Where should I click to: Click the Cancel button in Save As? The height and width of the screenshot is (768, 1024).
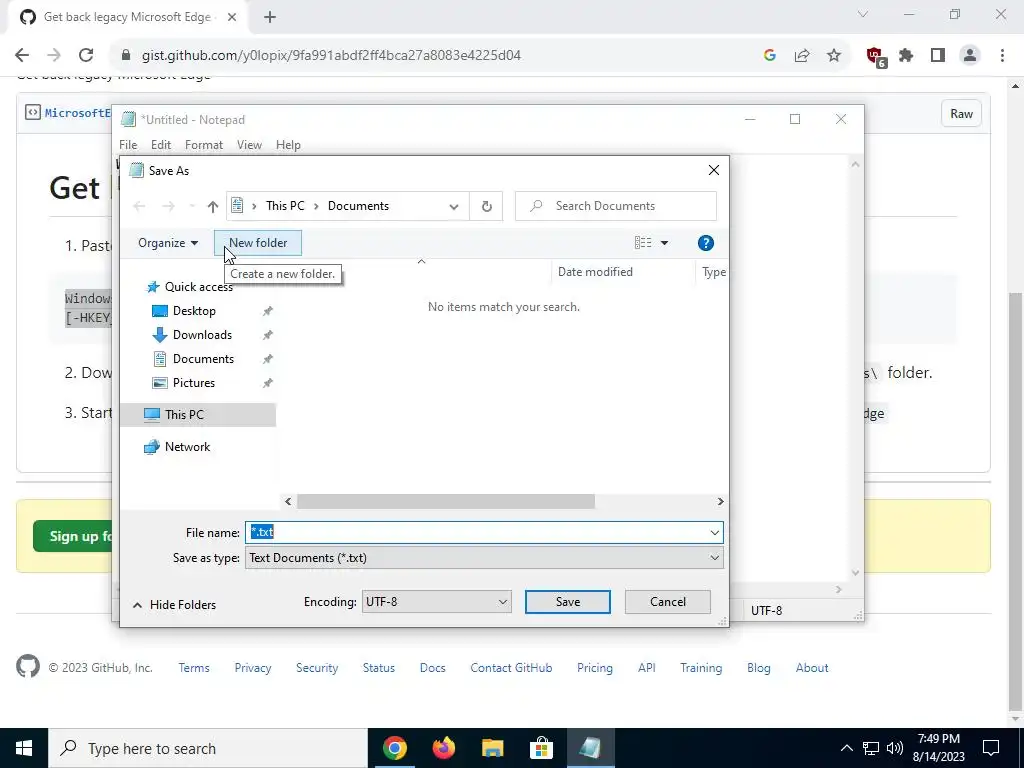point(667,601)
